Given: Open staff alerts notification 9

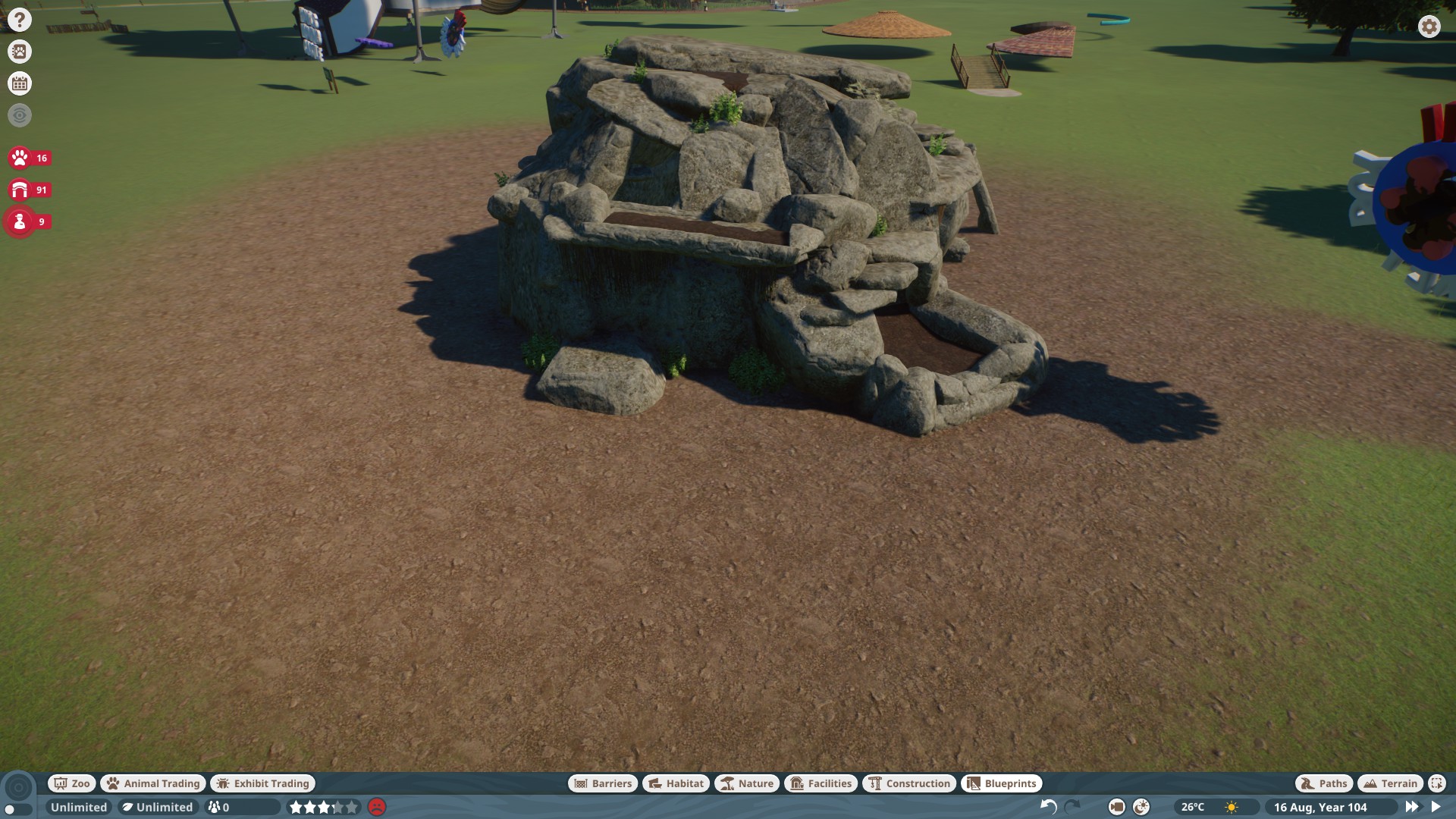Looking at the screenshot, I should (x=28, y=221).
